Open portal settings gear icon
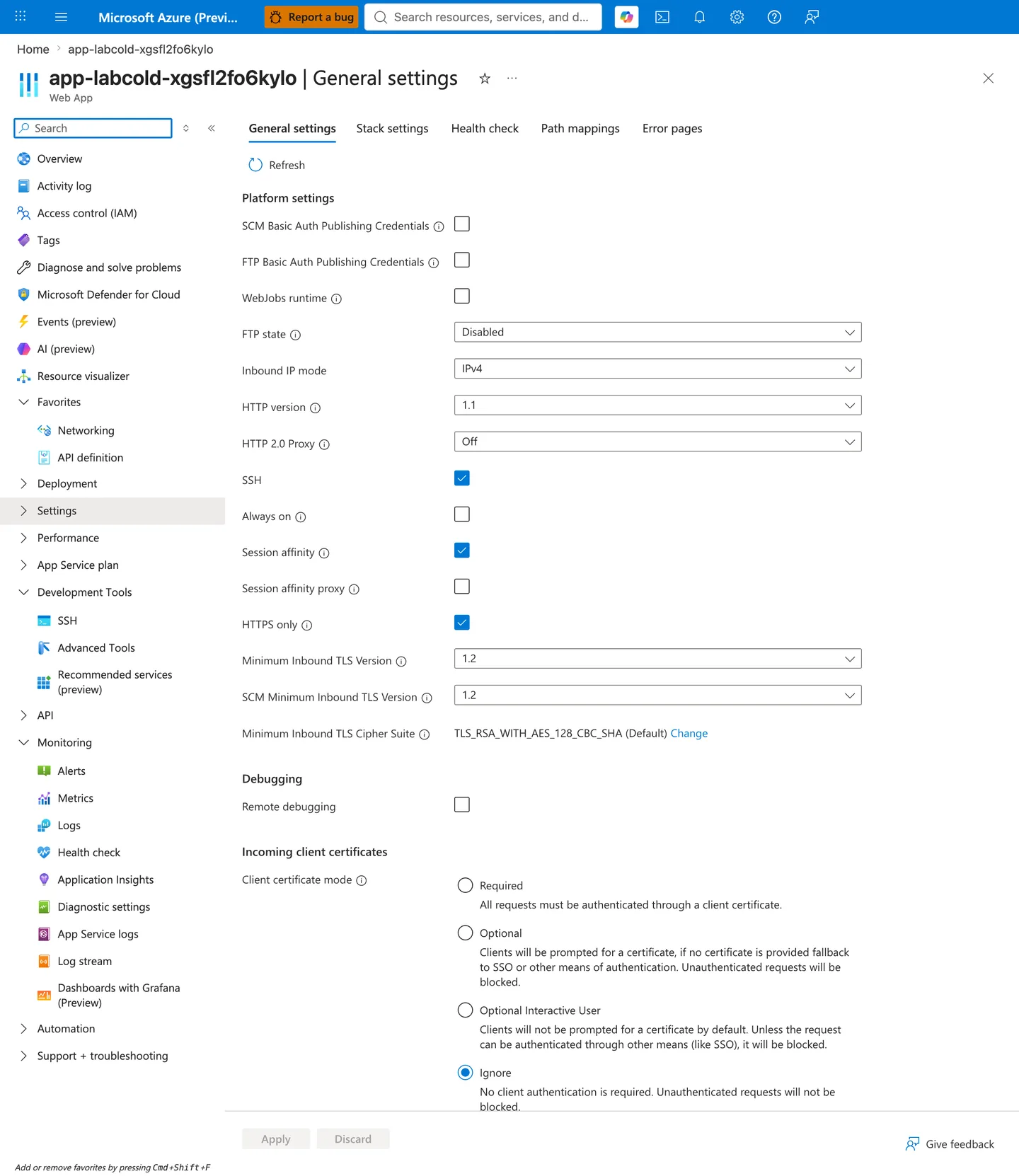1019x1176 pixels. (x=737, y=17)
